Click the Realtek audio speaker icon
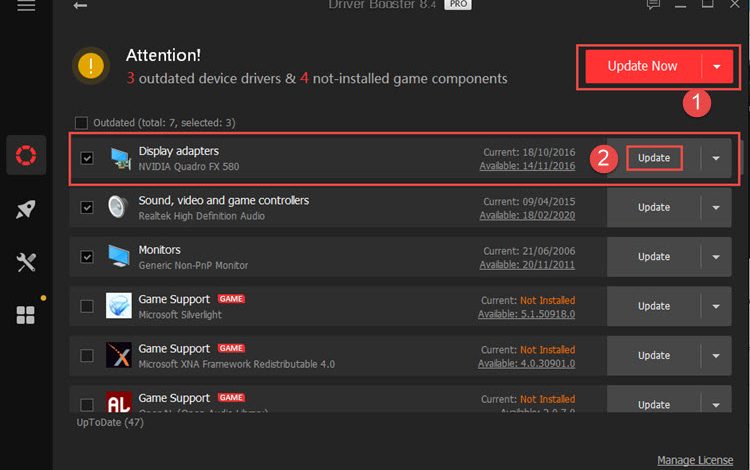The width and height of the screenshot is (750, 470). pyautogui.click(x=118, y=207)
